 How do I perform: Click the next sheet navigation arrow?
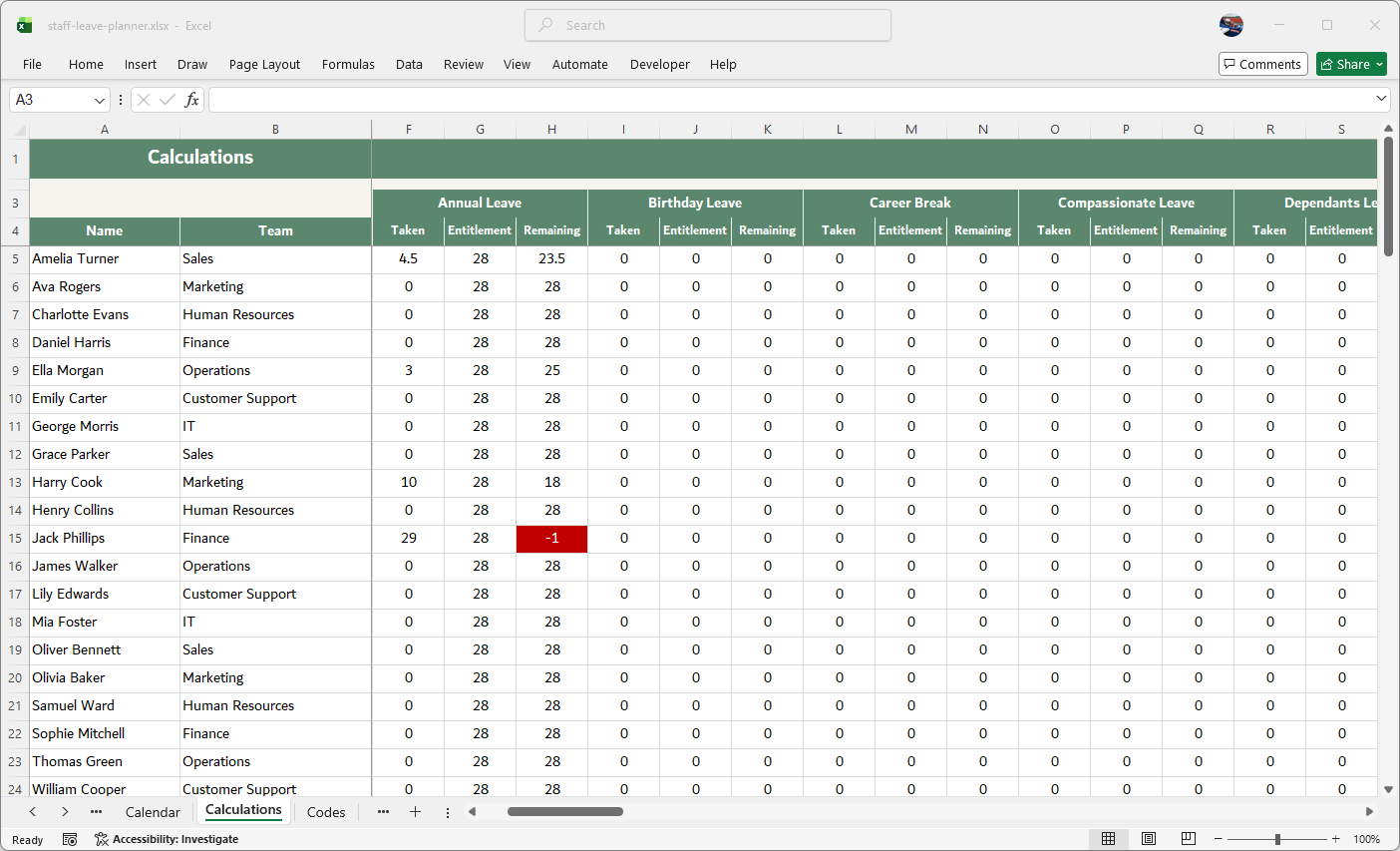point(64,811)
